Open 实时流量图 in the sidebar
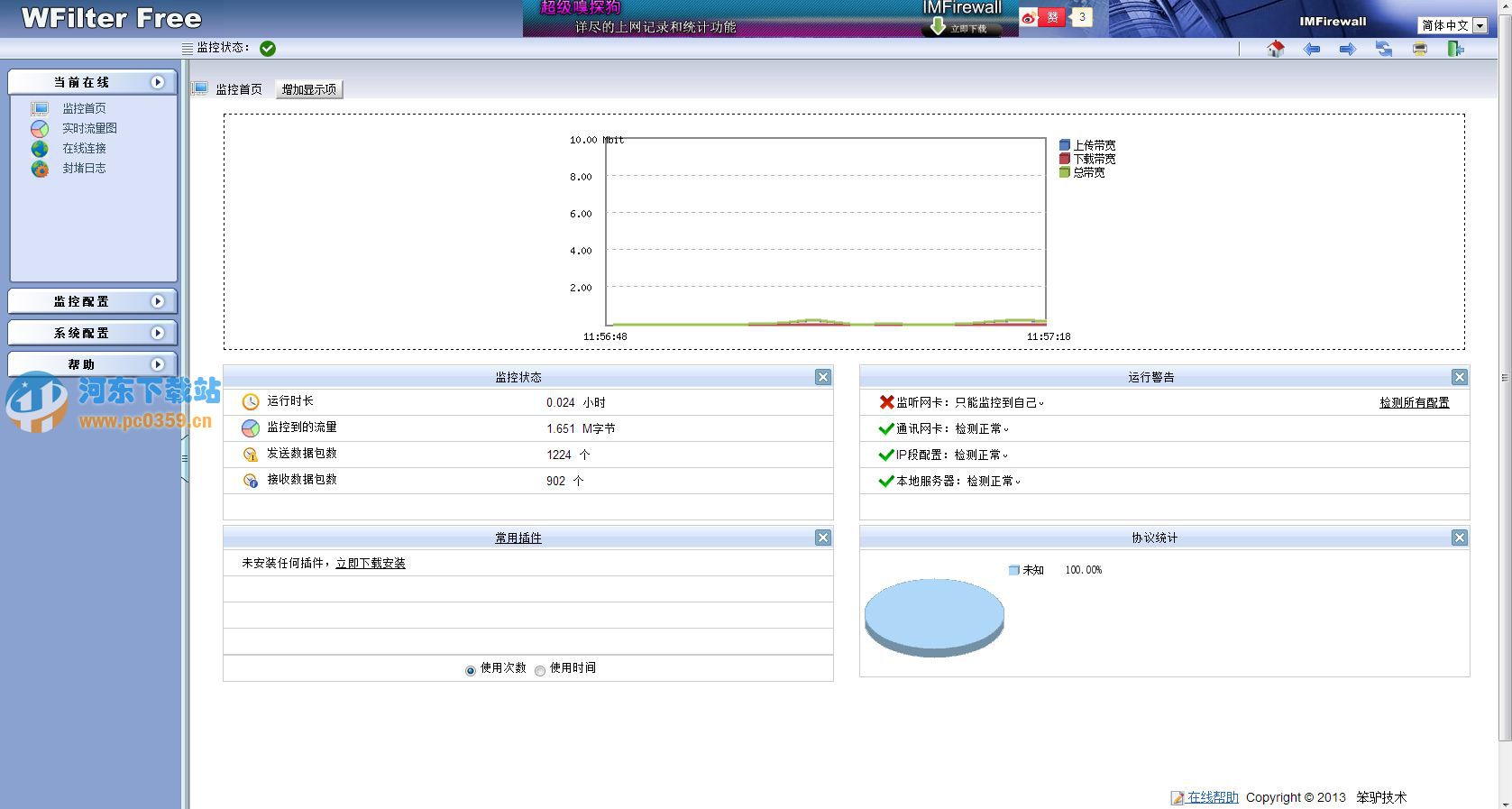 [89, 128]
